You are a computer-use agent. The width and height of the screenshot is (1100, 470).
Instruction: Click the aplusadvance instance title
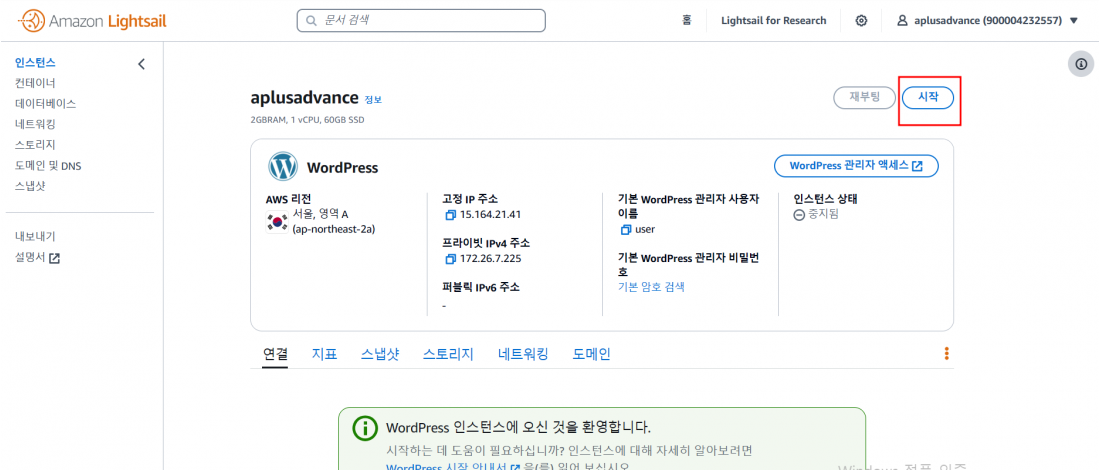click(304, 98)
